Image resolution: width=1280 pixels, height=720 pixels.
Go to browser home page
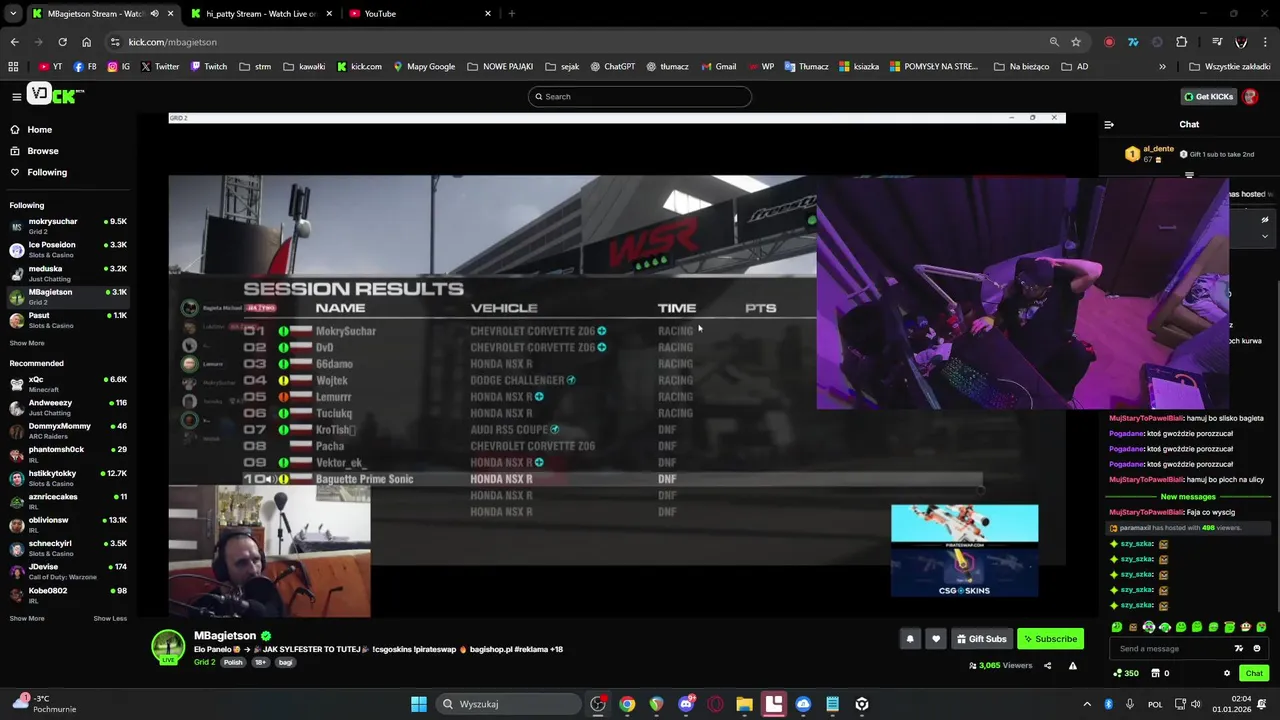tap(86, 42)
